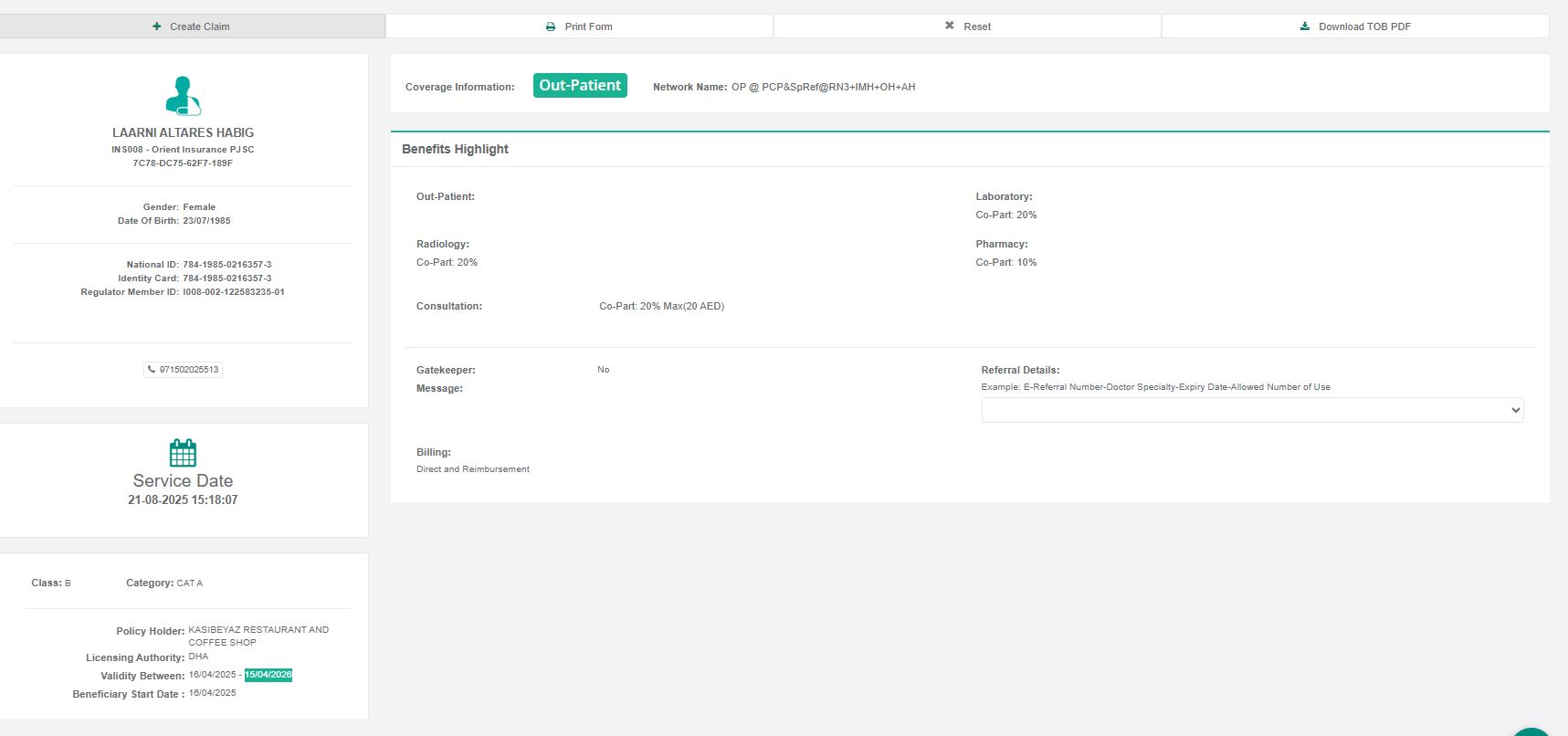Click the highlighted 15/04/2026 validity end date
The height and width of the screenshot is (736, 1568).
pyautogui.click(x=268, y=675)
